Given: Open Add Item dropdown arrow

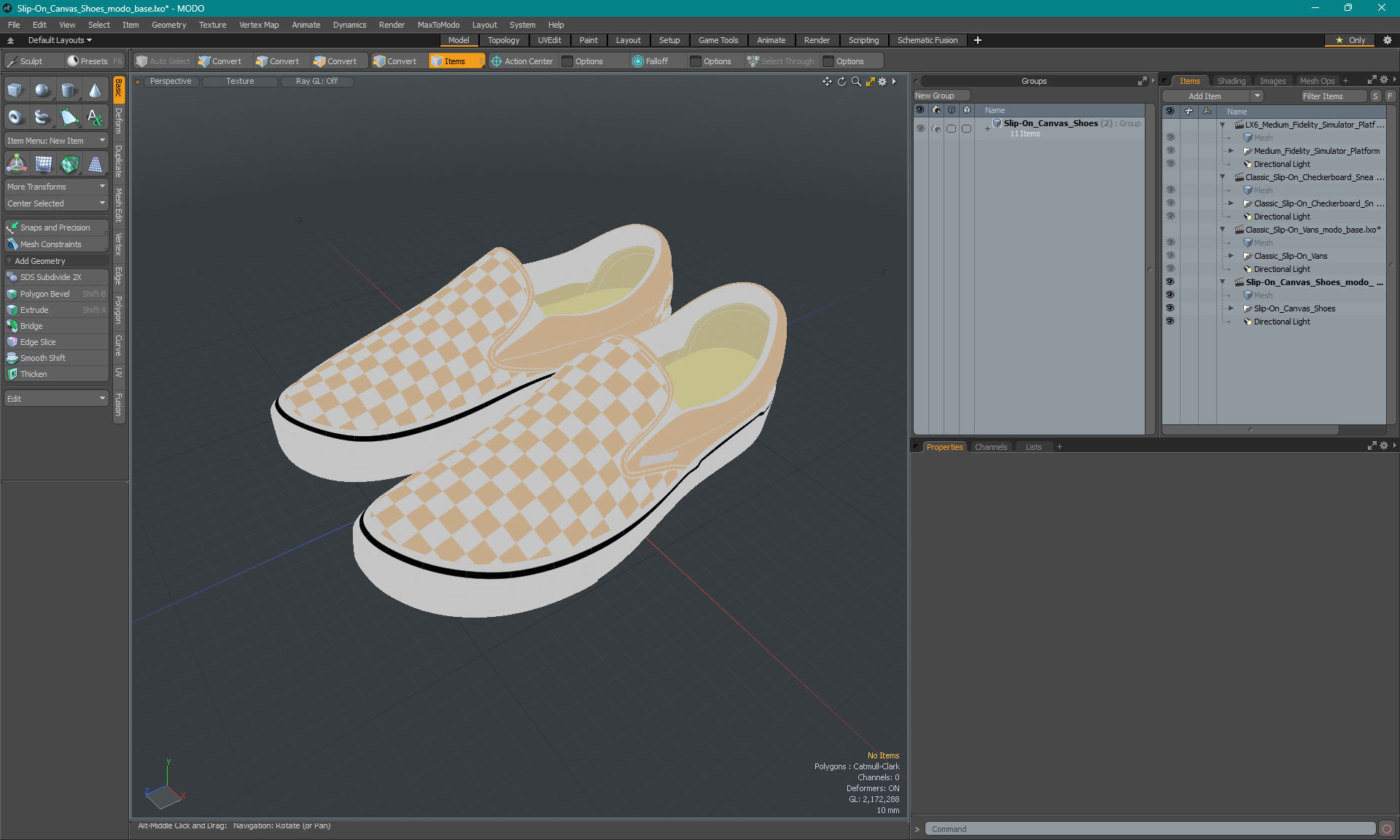Looking at the screenshot, I should 1256,96.
